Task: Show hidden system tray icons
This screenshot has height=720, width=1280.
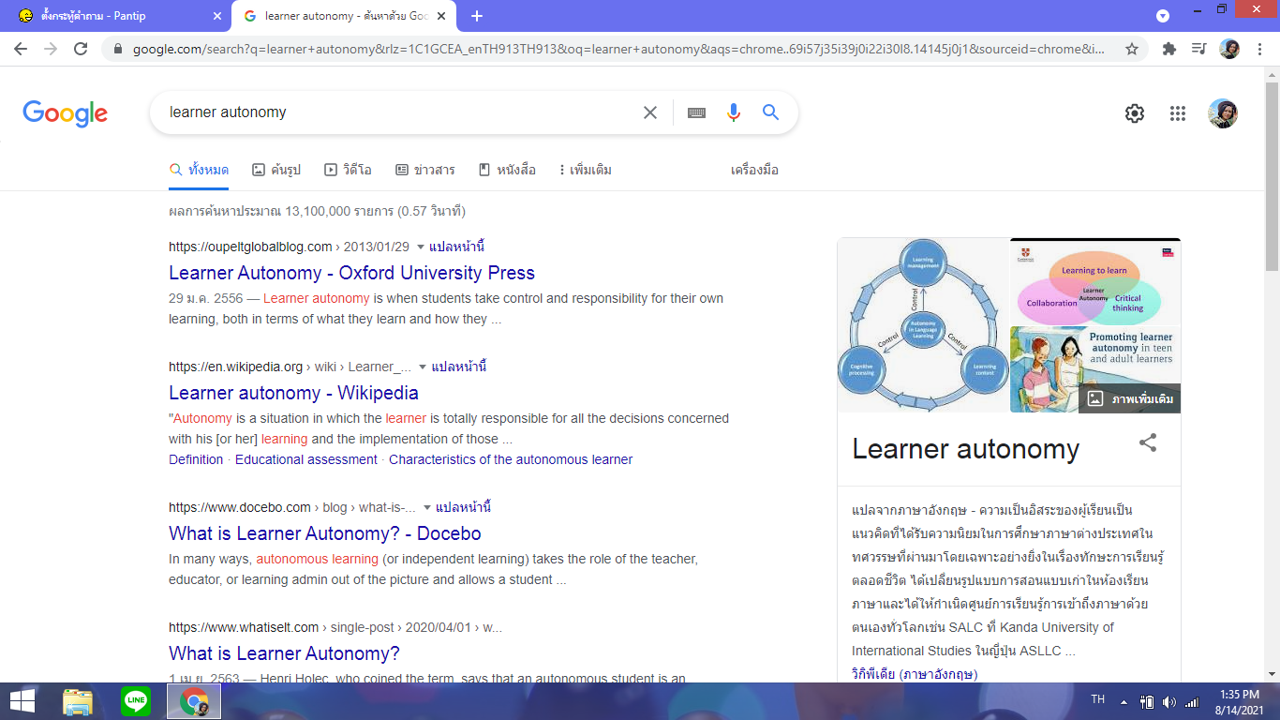Action: click(1124, 702)
